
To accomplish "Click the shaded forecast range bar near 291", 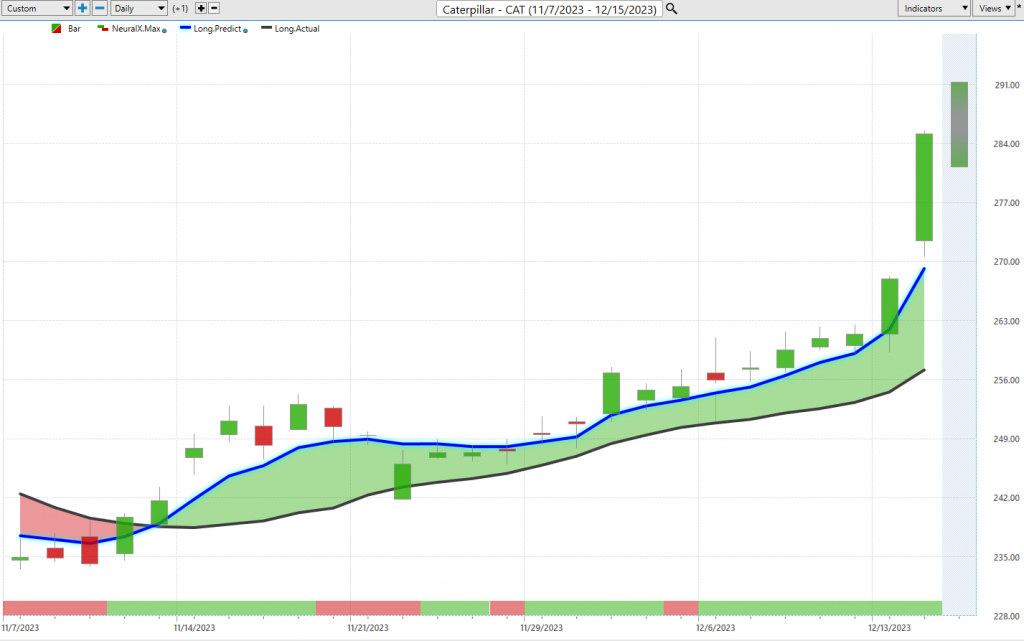I will click(x=959, y=124).
